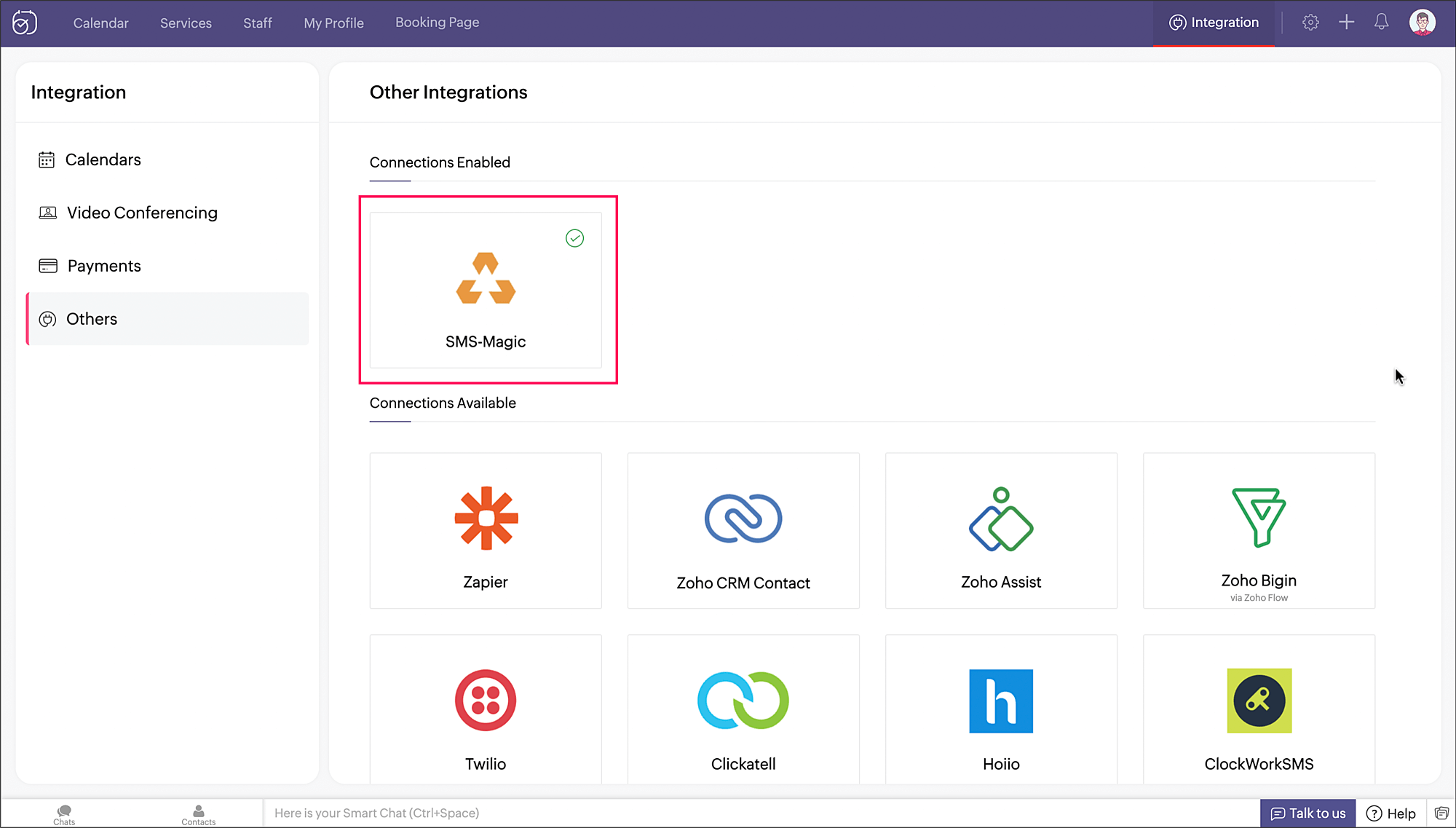Open the Calendar menu
1456x828 pixels.
tap(100, 23)
